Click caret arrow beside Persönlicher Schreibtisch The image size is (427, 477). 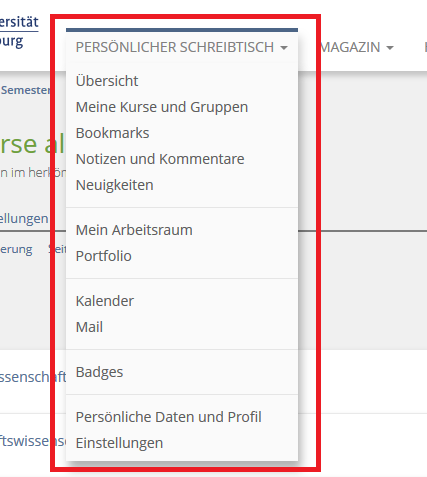284,48
